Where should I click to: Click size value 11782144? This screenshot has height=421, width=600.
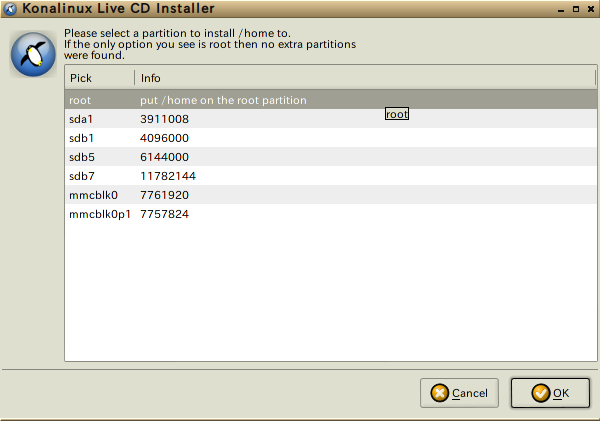(168, 176)
